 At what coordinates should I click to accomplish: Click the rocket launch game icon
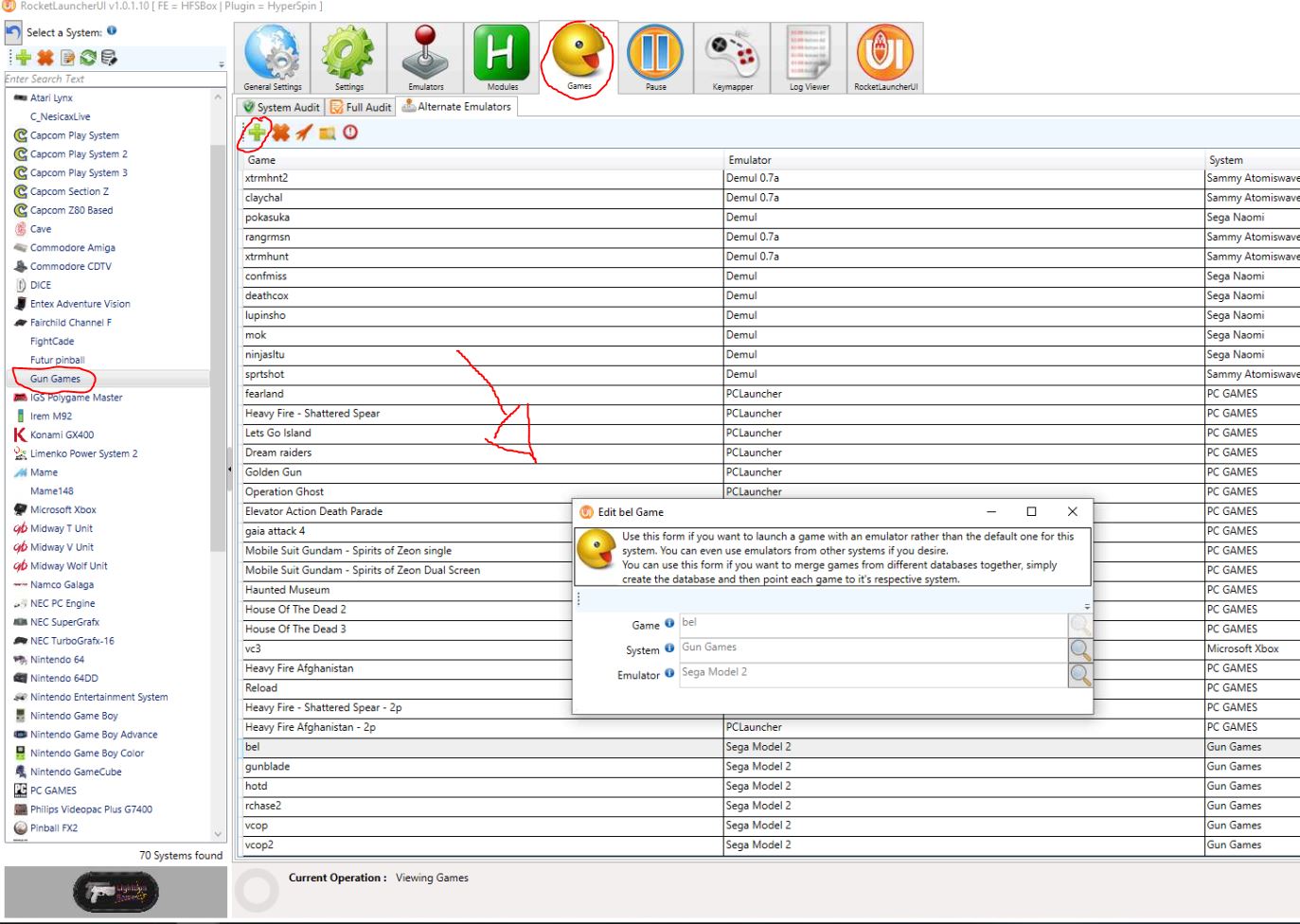304,133
